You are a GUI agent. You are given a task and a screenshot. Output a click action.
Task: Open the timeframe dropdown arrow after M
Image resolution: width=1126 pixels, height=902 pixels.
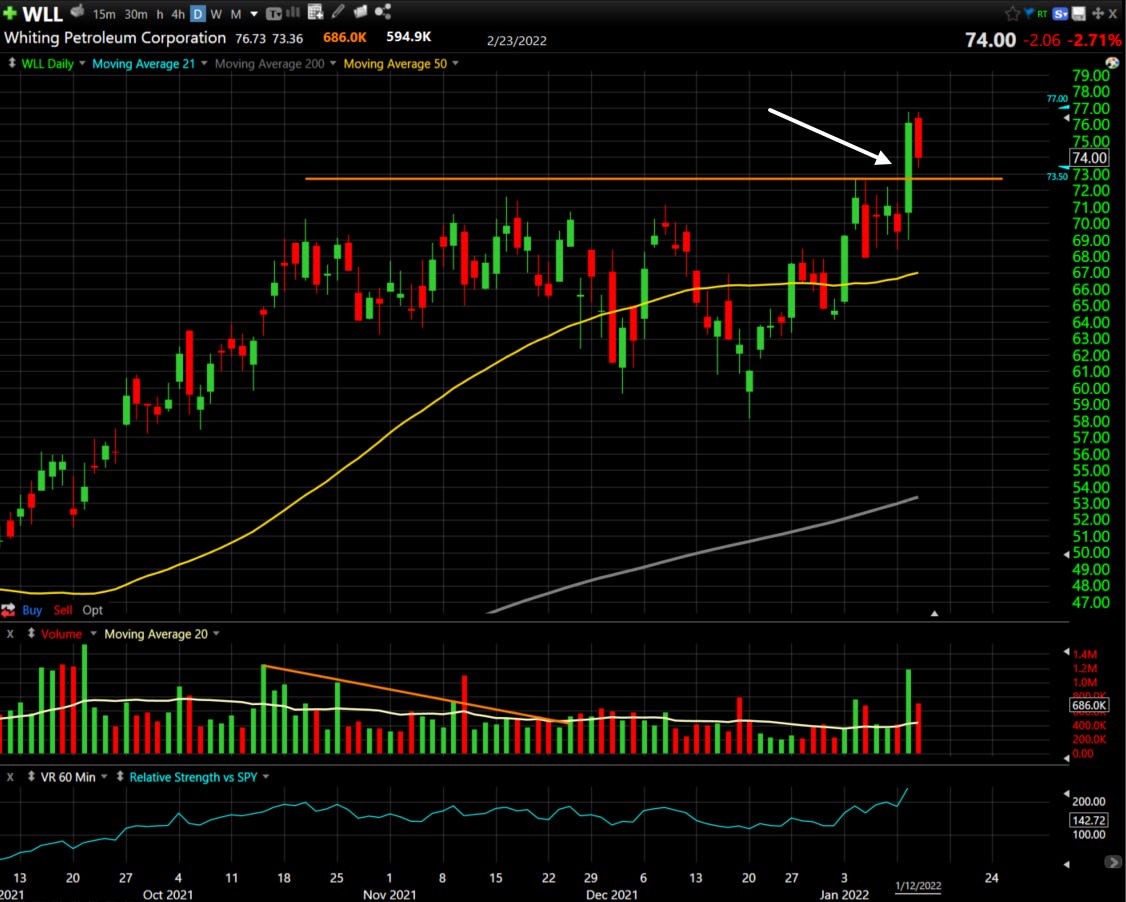pyautogui.click(x=254, y=14)
